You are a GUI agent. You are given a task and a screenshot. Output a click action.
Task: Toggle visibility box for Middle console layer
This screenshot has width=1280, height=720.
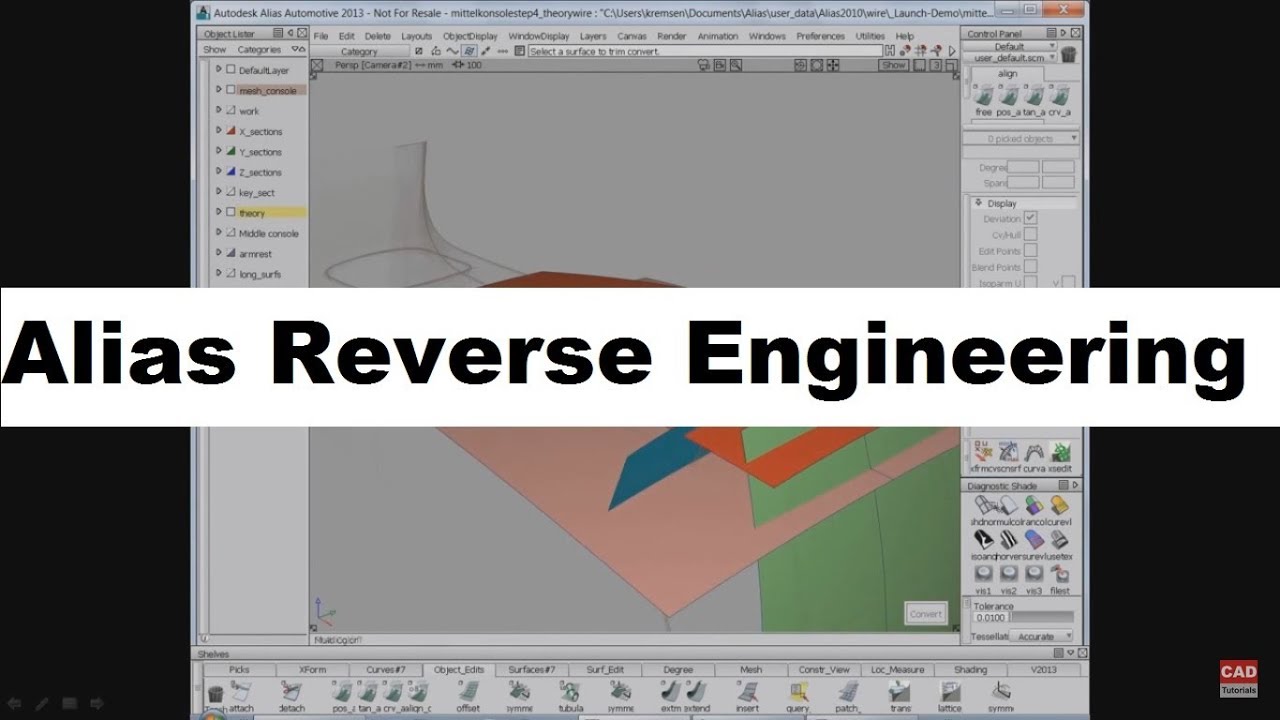231,233
